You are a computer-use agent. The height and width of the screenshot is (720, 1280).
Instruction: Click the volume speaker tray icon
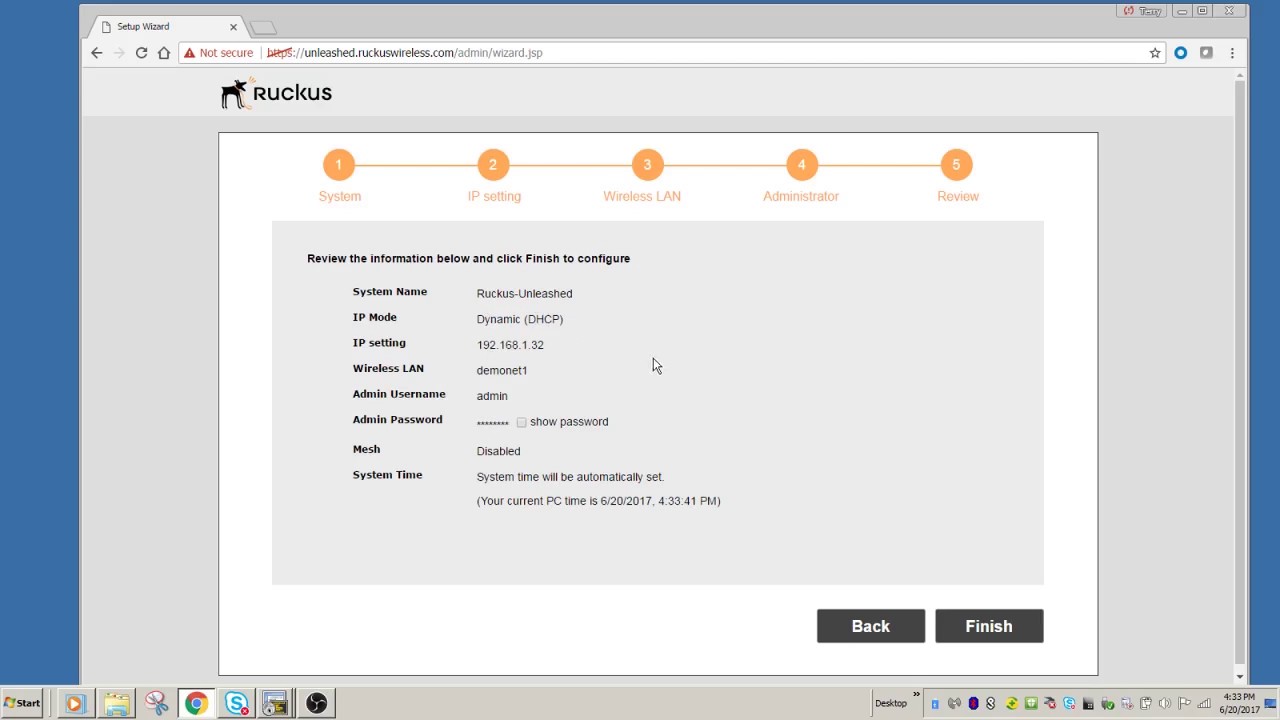point(1165,703)
